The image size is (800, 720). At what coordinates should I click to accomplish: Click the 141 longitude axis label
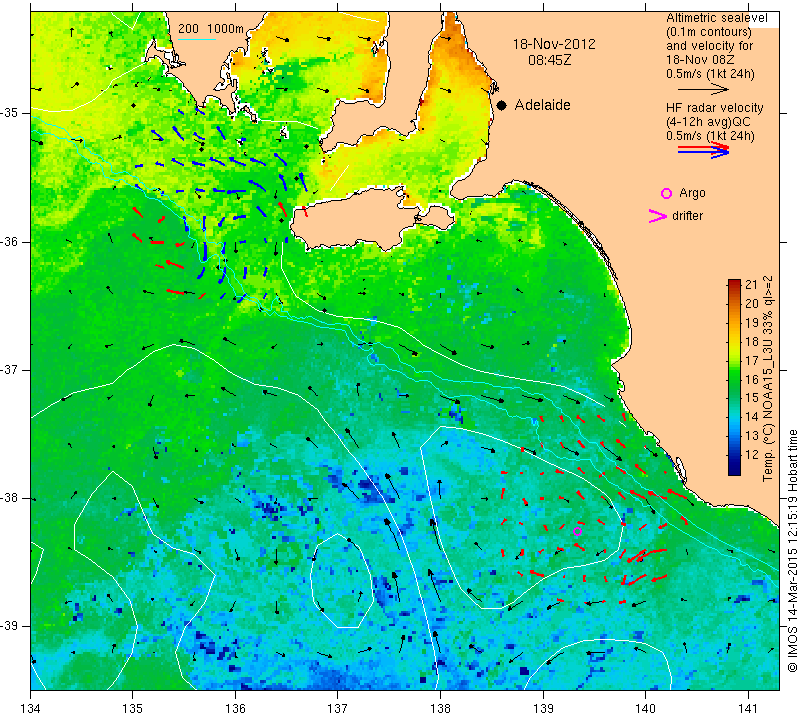click(x=748, y=709)
